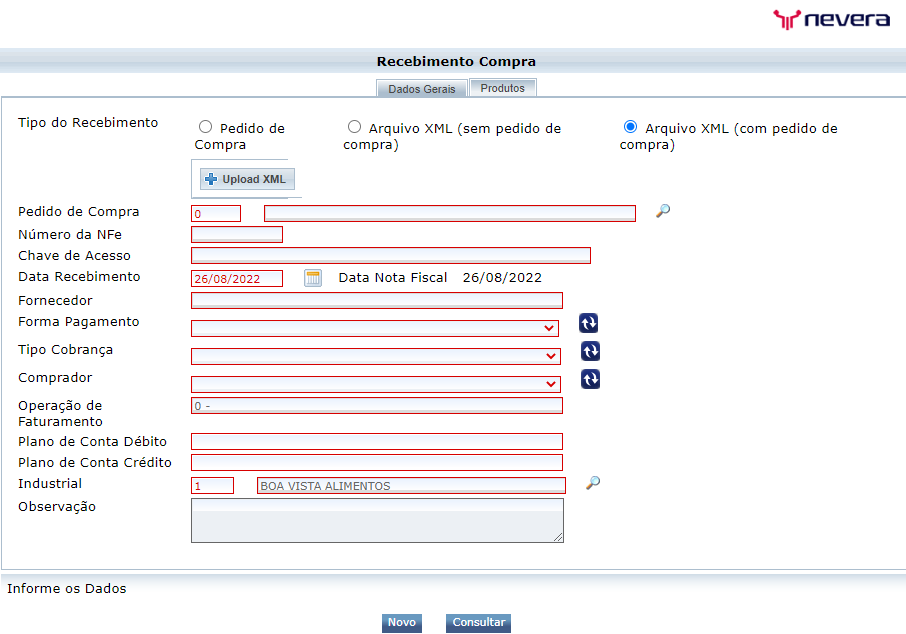Select the Pedido de Compra receipt type
The height and width of the screenshot is (634, 906).
pyautogui.click(x=205, y=126)
